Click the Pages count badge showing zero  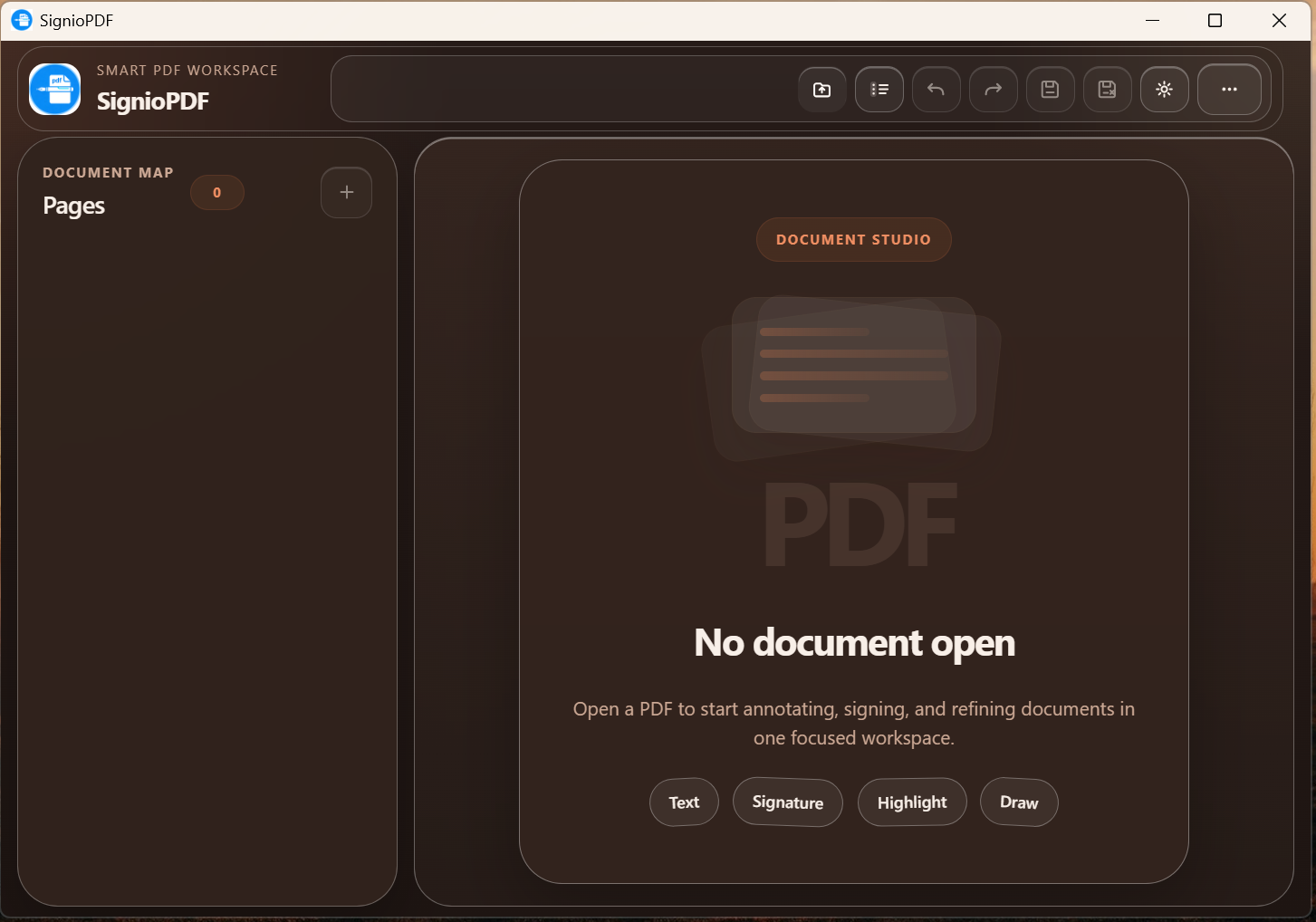click(x=216, y=192)
